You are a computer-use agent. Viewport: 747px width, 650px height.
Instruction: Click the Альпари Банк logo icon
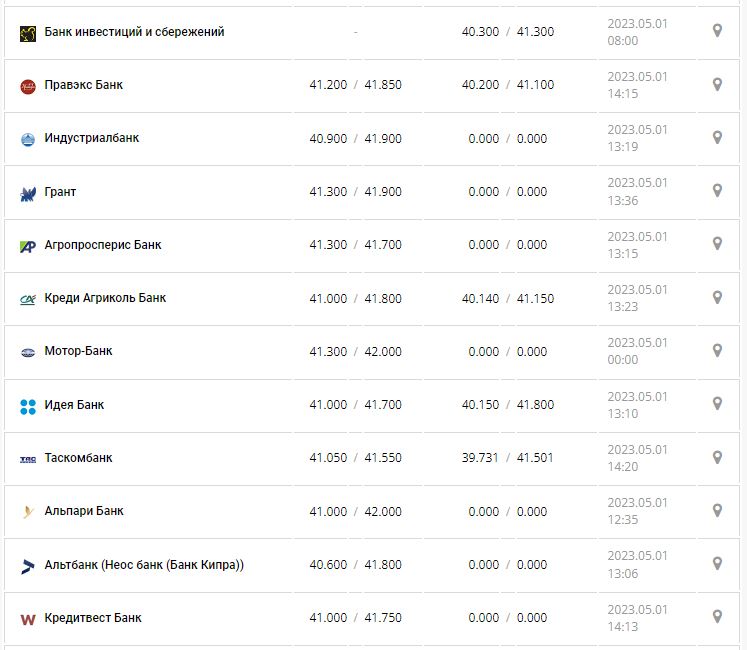[28, 512]
